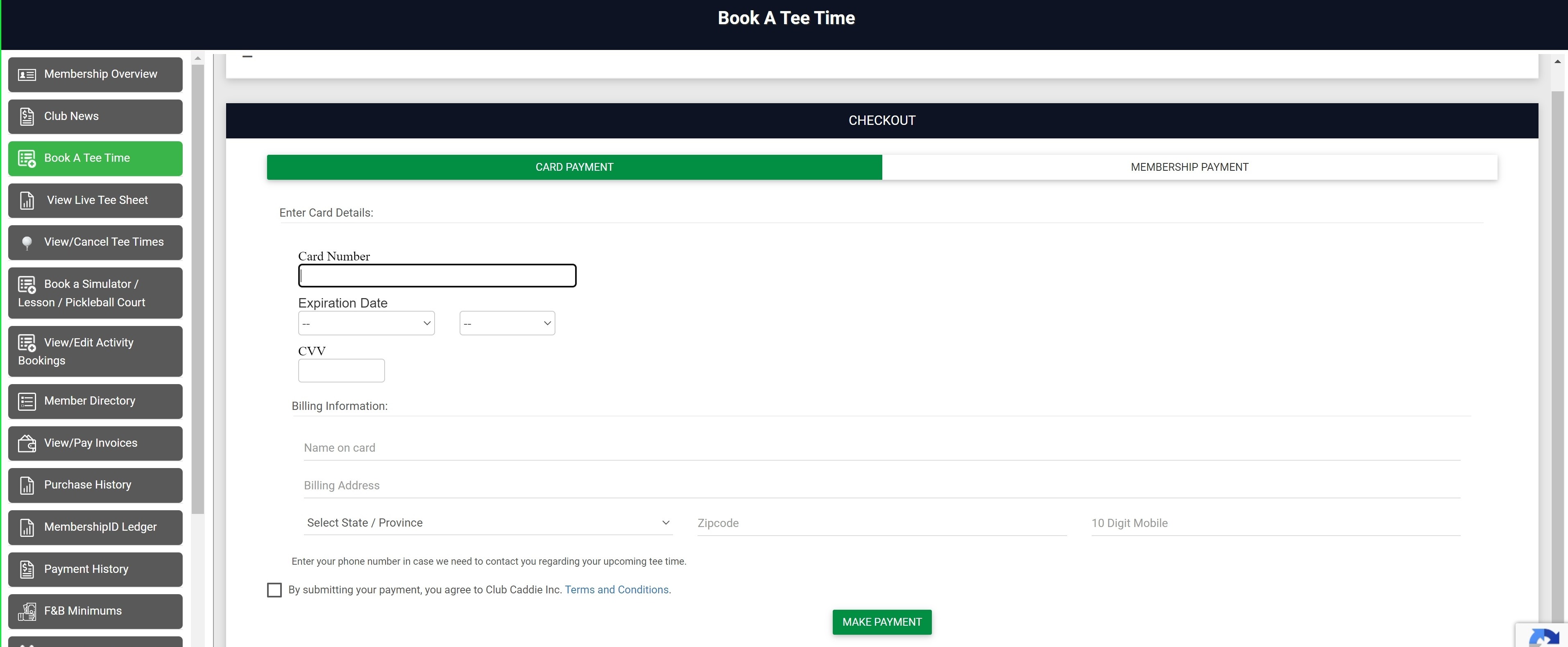Click the View Live Tee Sheet chart icon

click(27, 200)
